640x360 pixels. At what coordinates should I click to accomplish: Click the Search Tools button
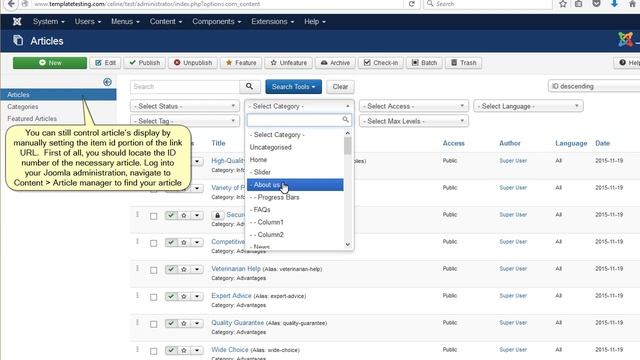(293, 87)
